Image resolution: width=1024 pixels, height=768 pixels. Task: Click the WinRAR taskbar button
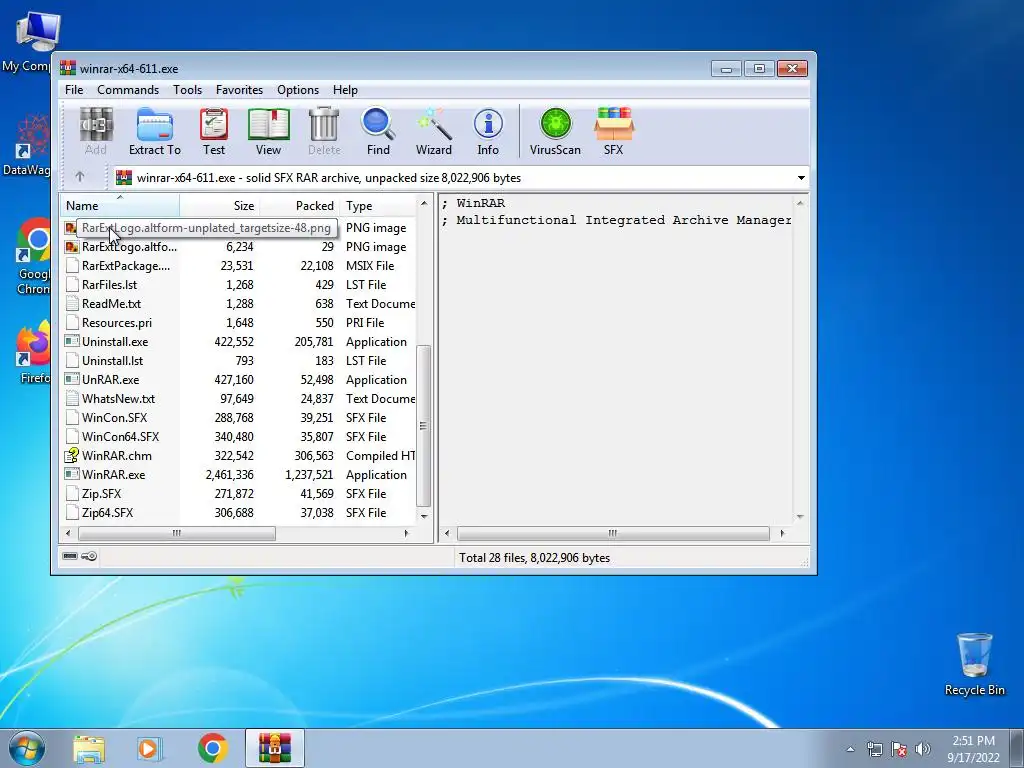tap(274, 748)
